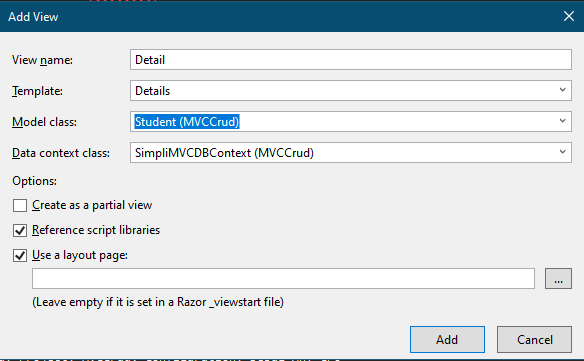Click the Reference script libraries label
The width and height of the screenshot is (584, 361).
click(x=96, y=230)
